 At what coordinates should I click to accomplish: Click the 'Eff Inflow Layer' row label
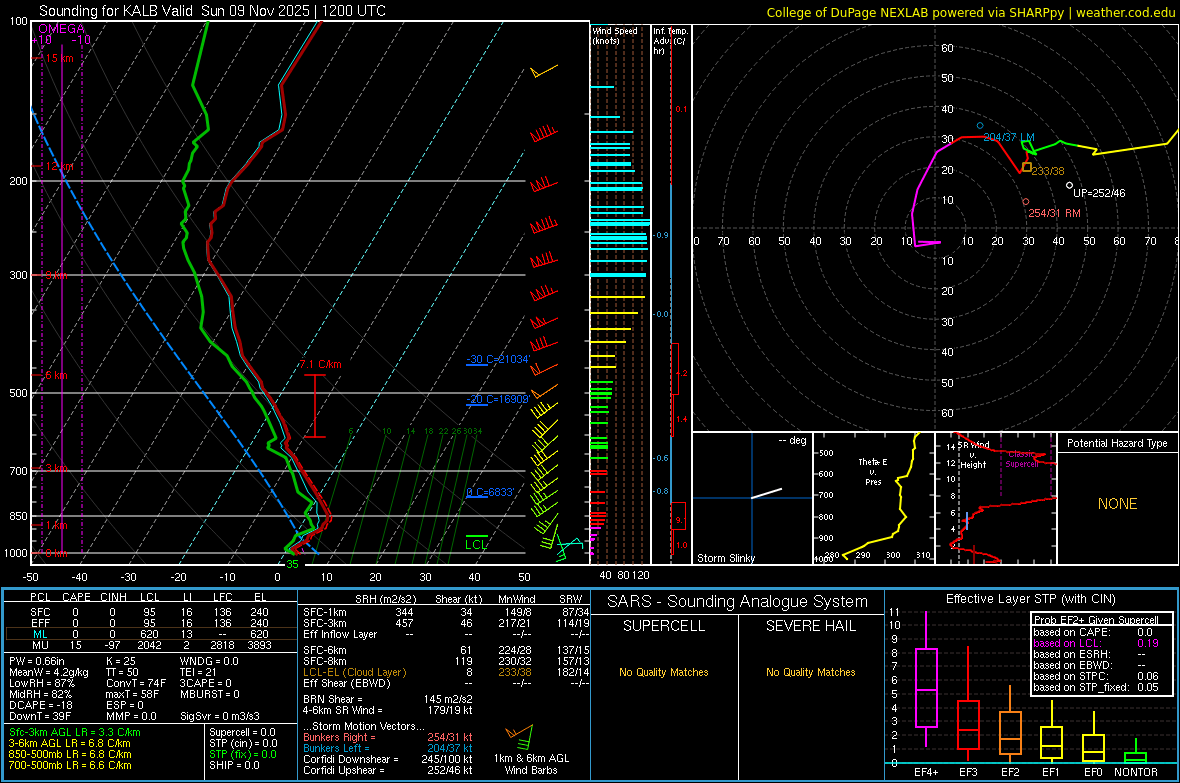point(339,634)
